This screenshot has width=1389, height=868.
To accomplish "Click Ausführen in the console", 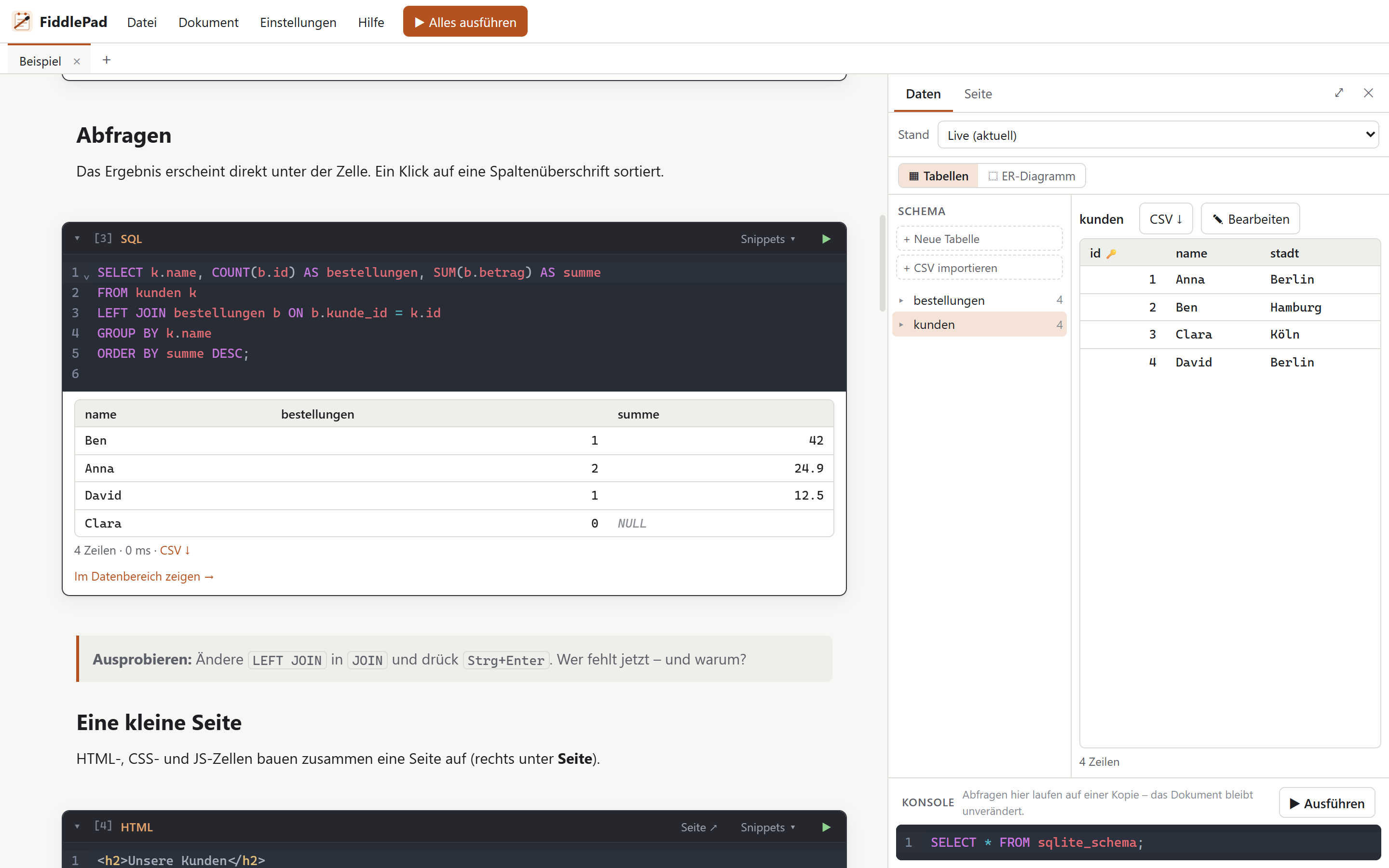I will tap(1327, 802).
